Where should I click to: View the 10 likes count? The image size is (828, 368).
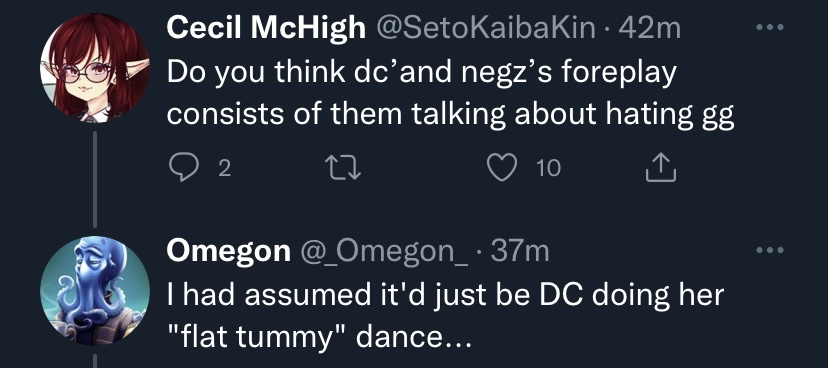549,169
